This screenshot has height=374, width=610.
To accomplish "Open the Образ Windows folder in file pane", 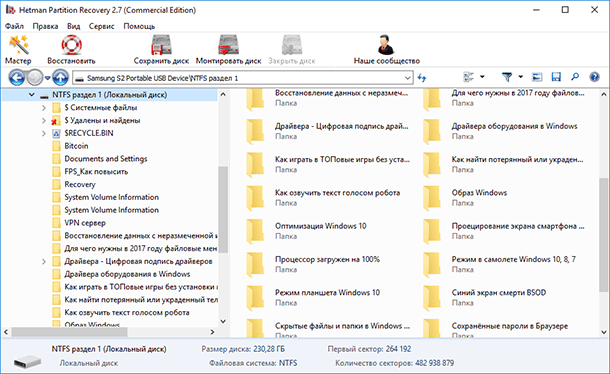I will [x=465, y=197].
